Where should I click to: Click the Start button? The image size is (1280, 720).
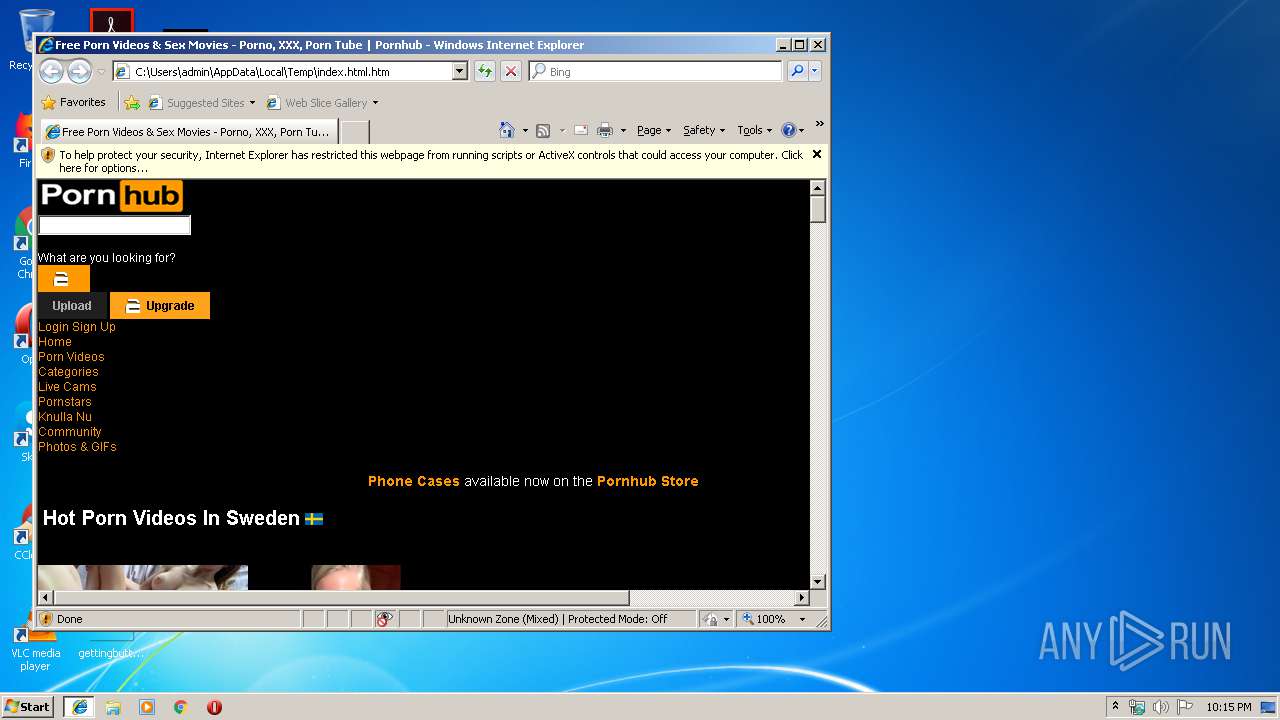(x=28, y=707)
